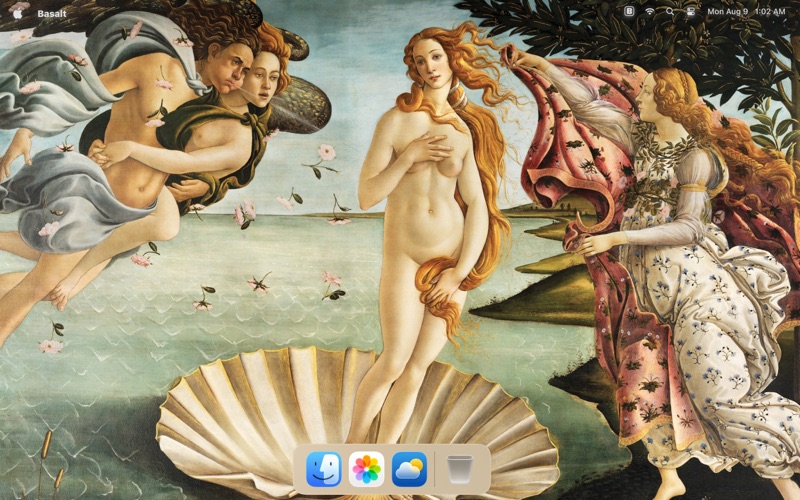The image size is (800, 500).
Task: Open Spotlight search magnifier icon
Action: pos(670,11)
